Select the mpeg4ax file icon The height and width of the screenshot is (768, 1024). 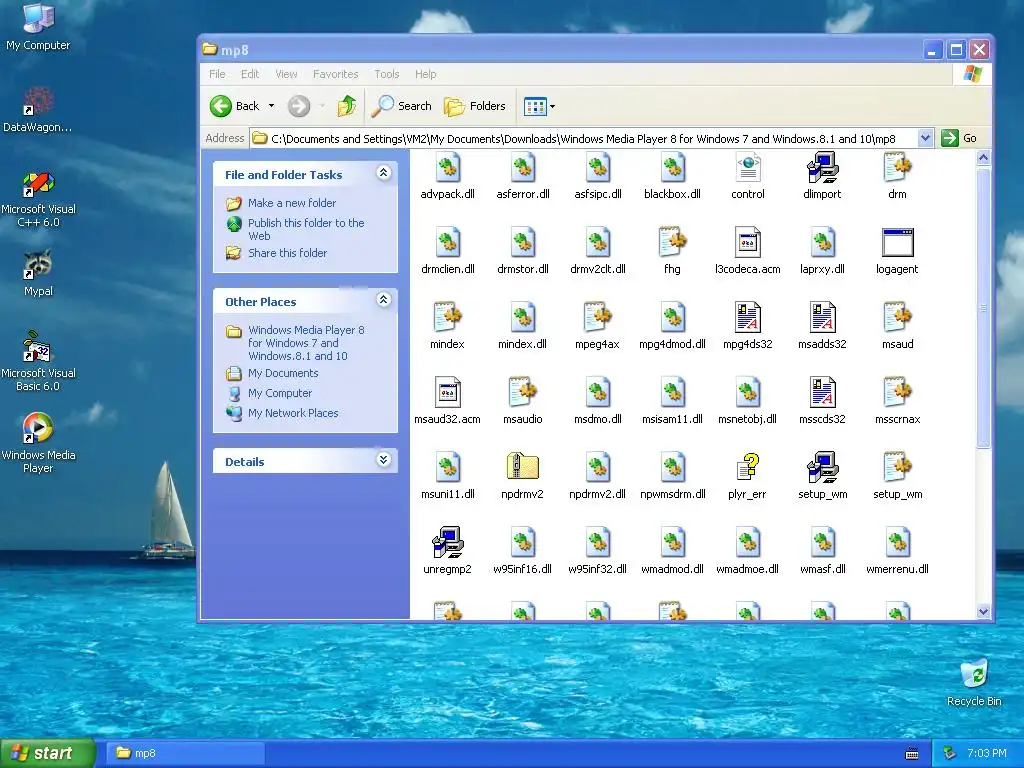[x=597, y=317]
